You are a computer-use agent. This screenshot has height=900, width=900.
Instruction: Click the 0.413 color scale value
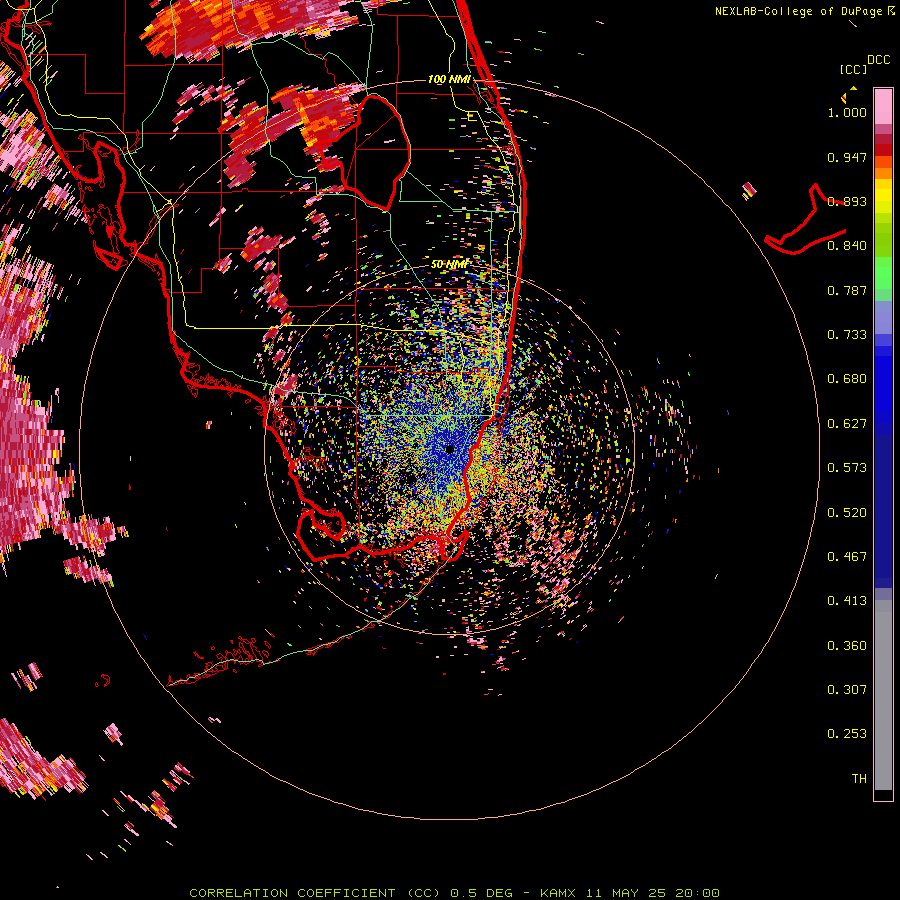coord(847,601)
